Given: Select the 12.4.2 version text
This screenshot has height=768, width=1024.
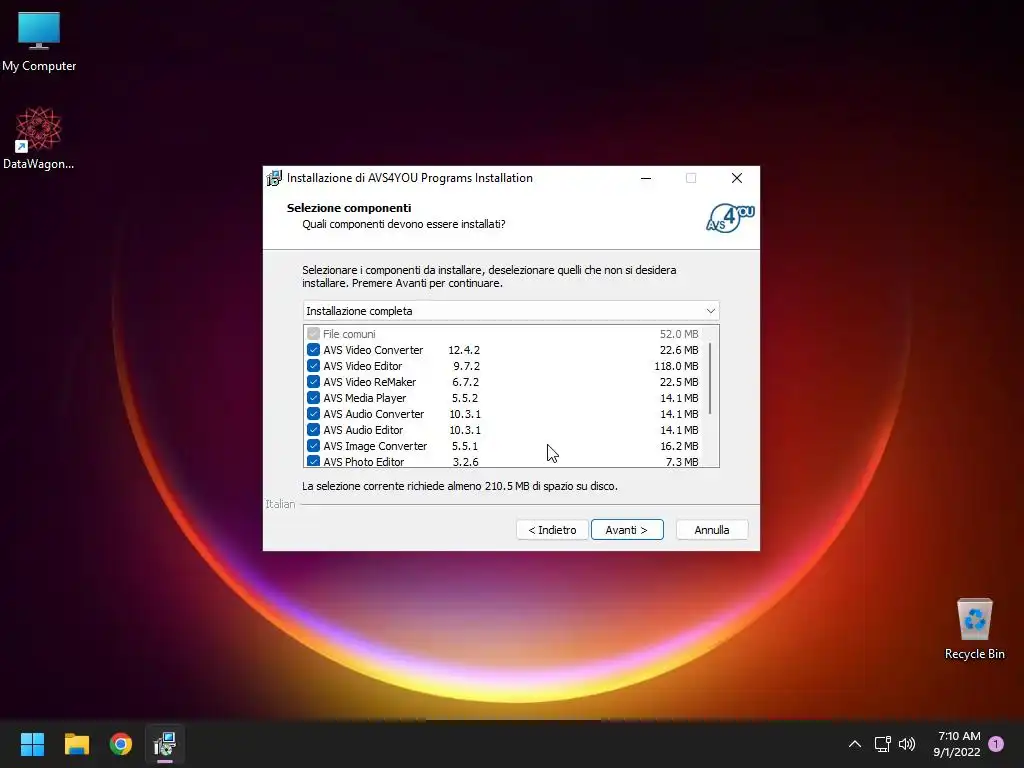Looking at the screenshot, I should point(464,350).
